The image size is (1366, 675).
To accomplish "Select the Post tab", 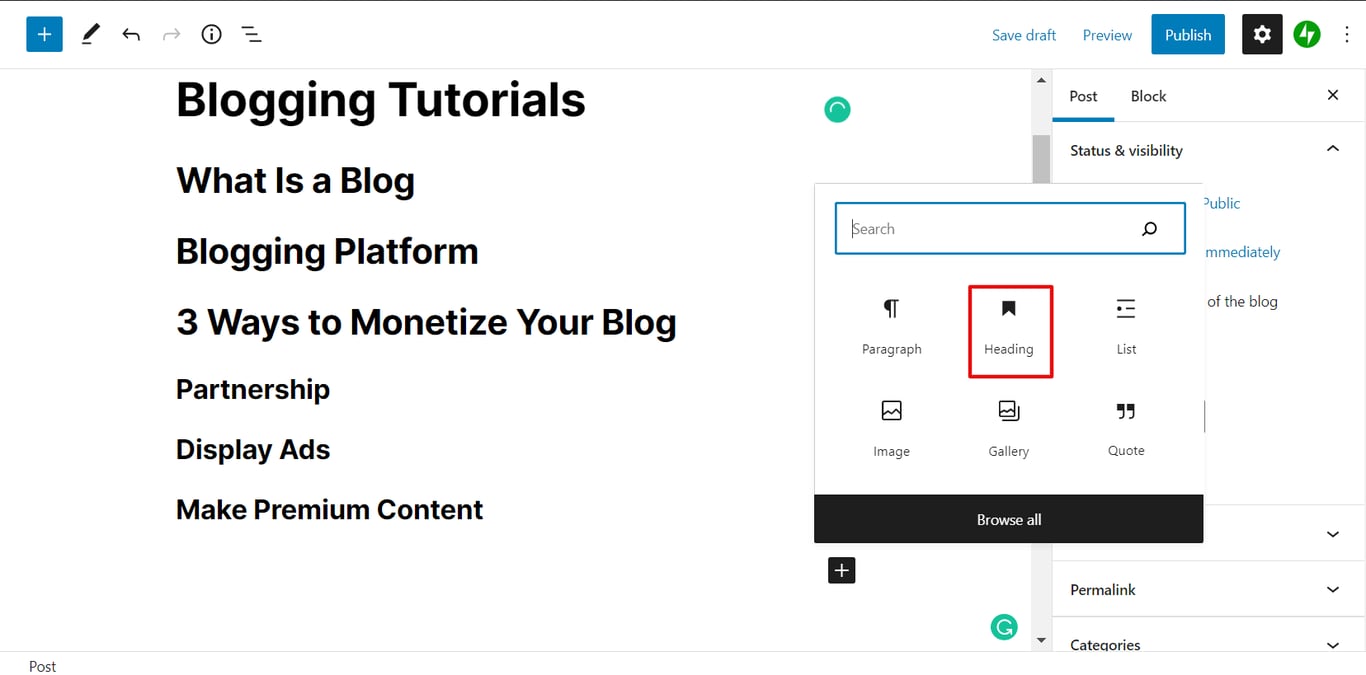I will tap(1083, 96).
